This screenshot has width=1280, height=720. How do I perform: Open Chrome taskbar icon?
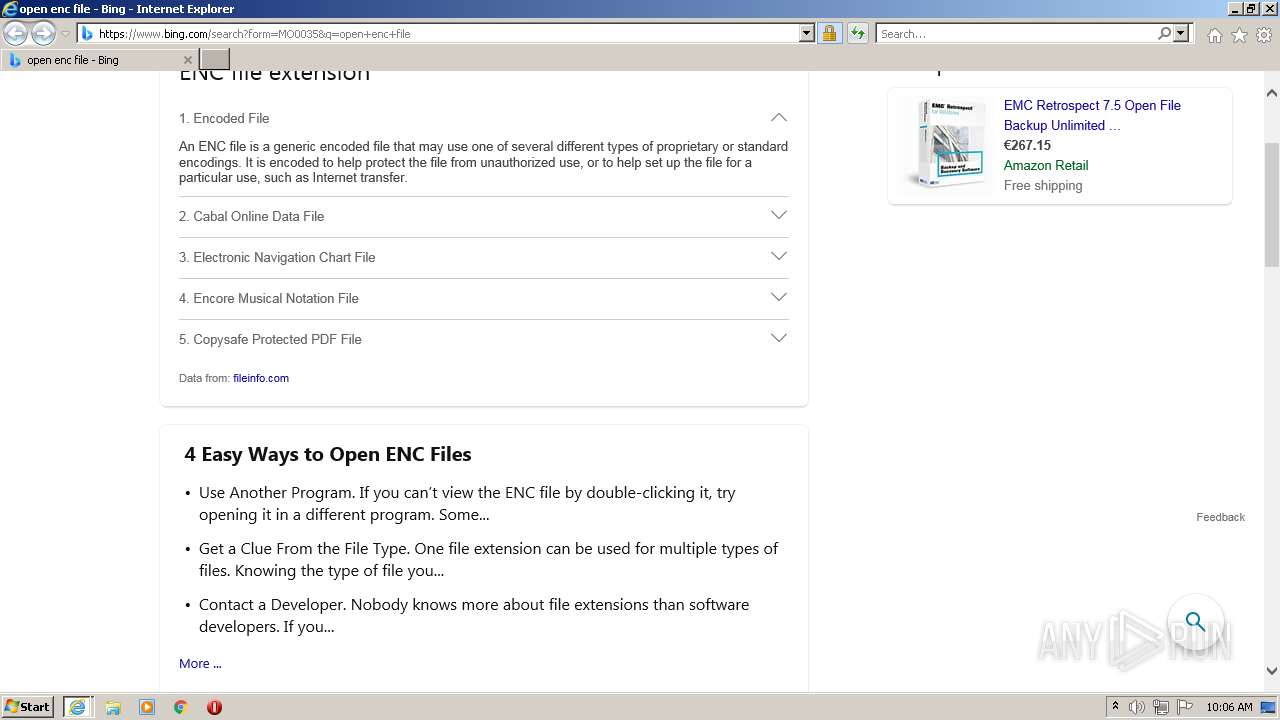pyautogui.click(x=180, y=707)
